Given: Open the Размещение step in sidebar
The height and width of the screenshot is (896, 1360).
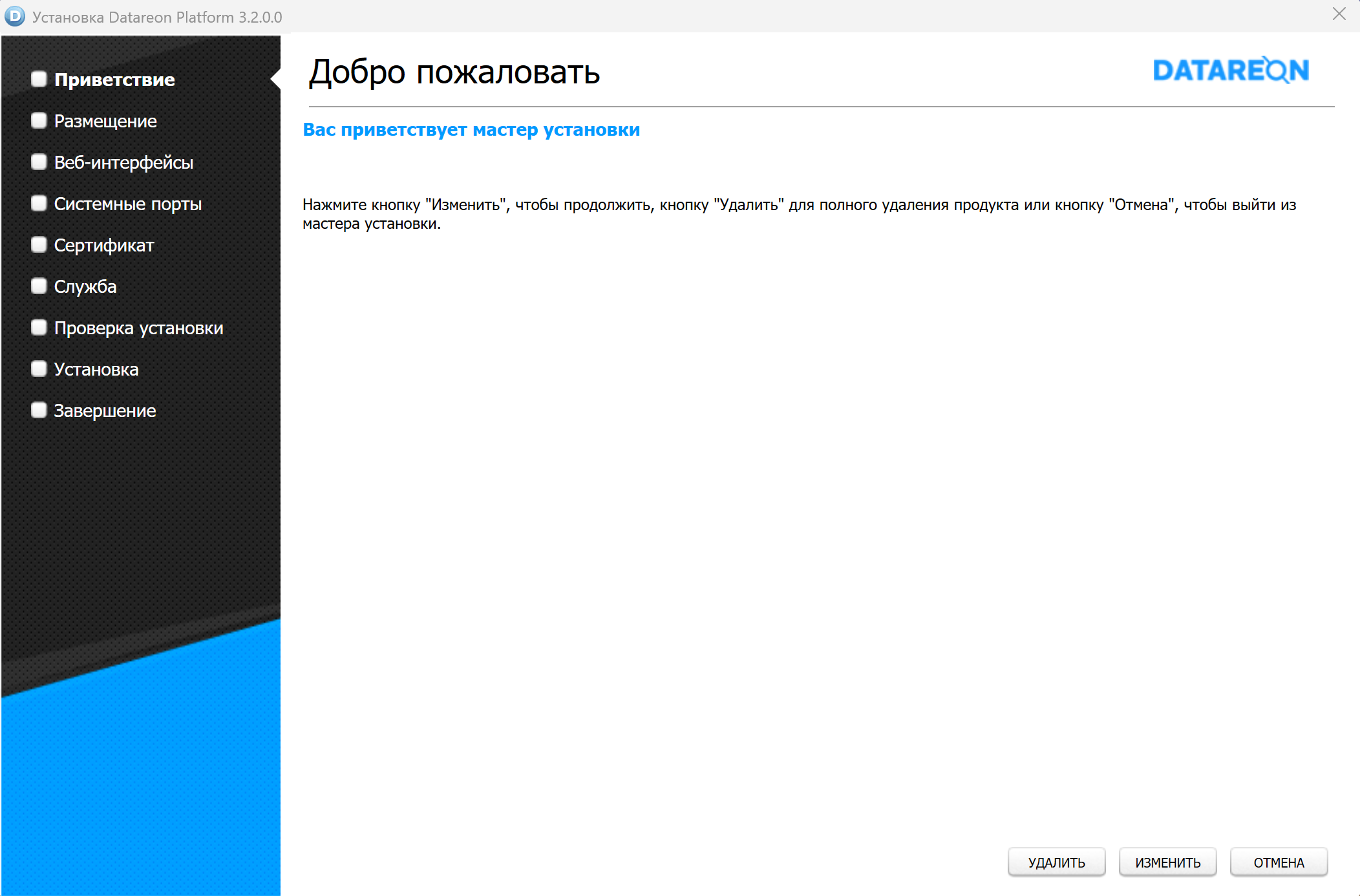Looking at the screenshot, I should tap(105, 121).
